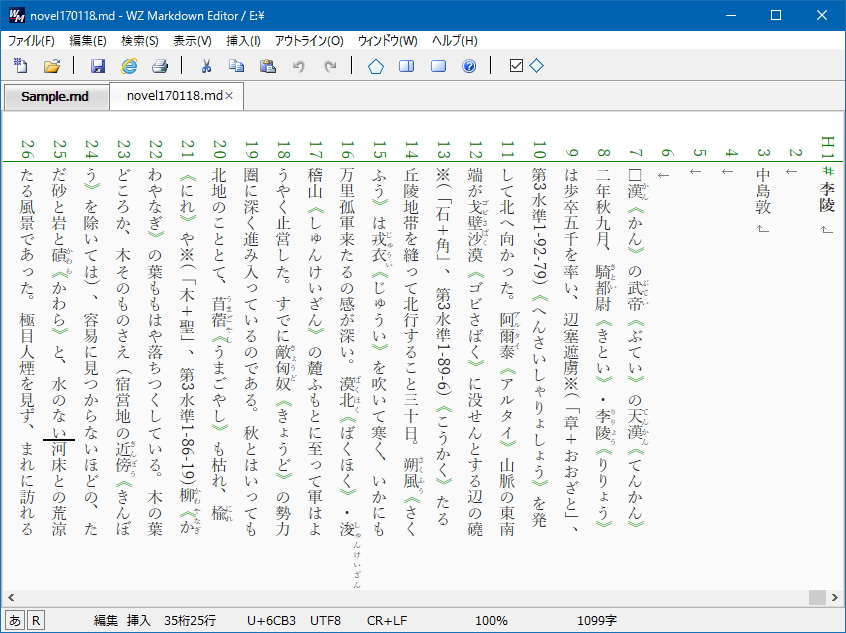The width and height of the screenshot is (846, 633).
Task: Toggle Japanese input mode via the あ indicator
Action: pyautogui.click(x=13, y=620)
